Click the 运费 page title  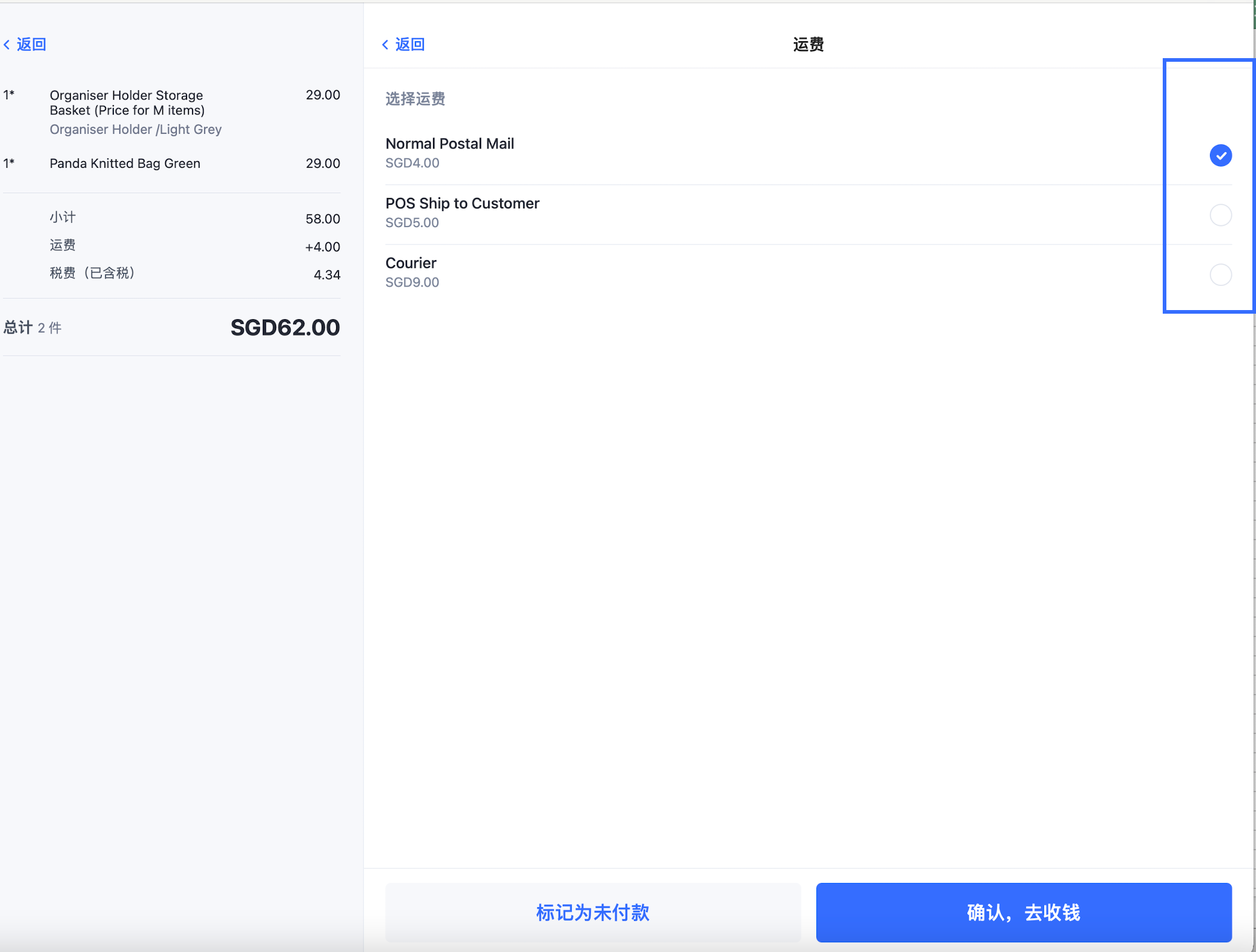[x=808, y=44]
